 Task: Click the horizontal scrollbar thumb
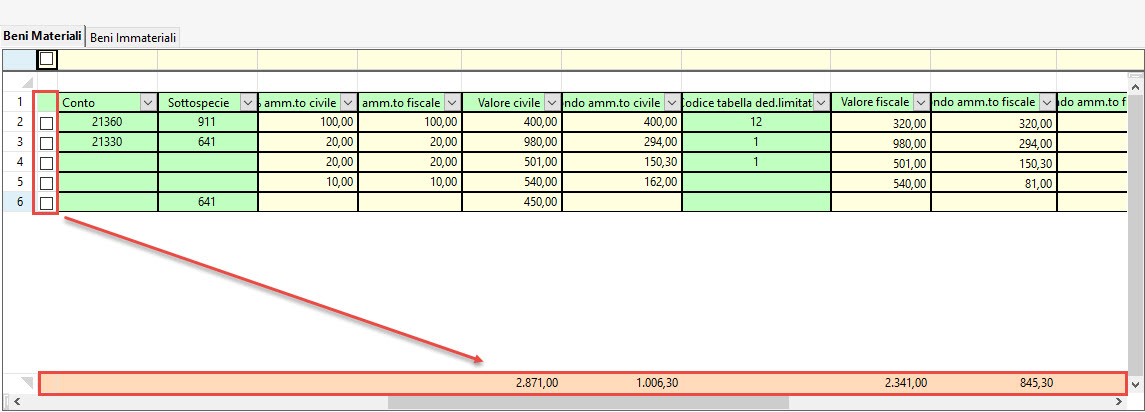[589, 402]
